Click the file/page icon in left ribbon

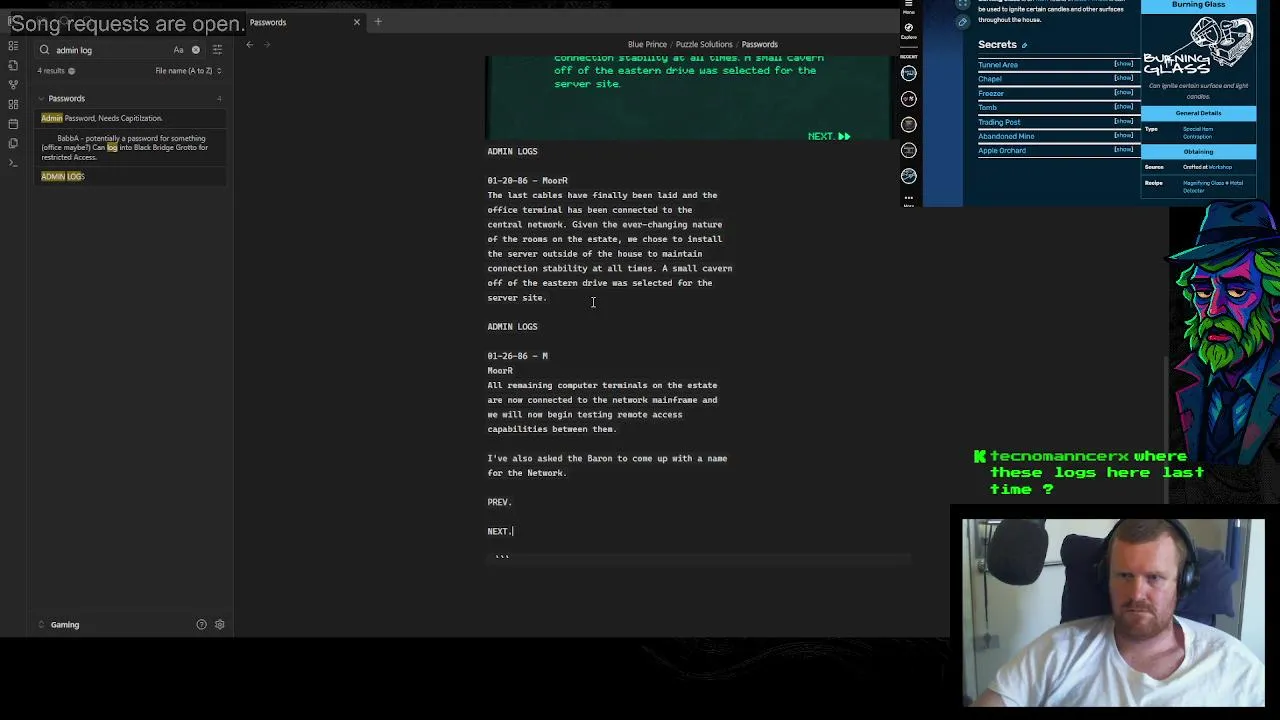[x=13, y=66]
